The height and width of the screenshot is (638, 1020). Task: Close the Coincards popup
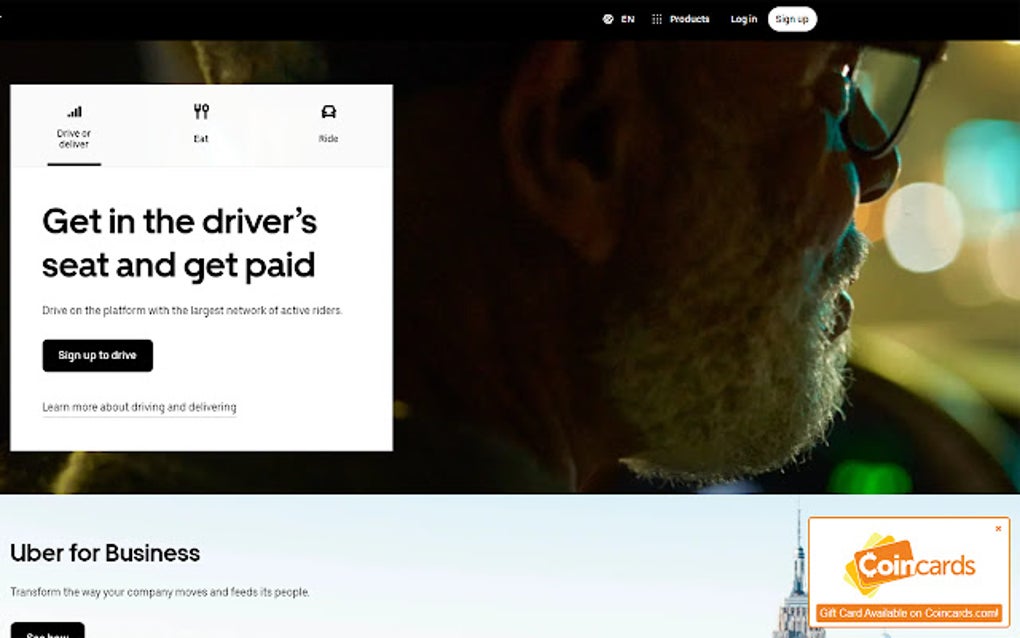pos(999,529)
